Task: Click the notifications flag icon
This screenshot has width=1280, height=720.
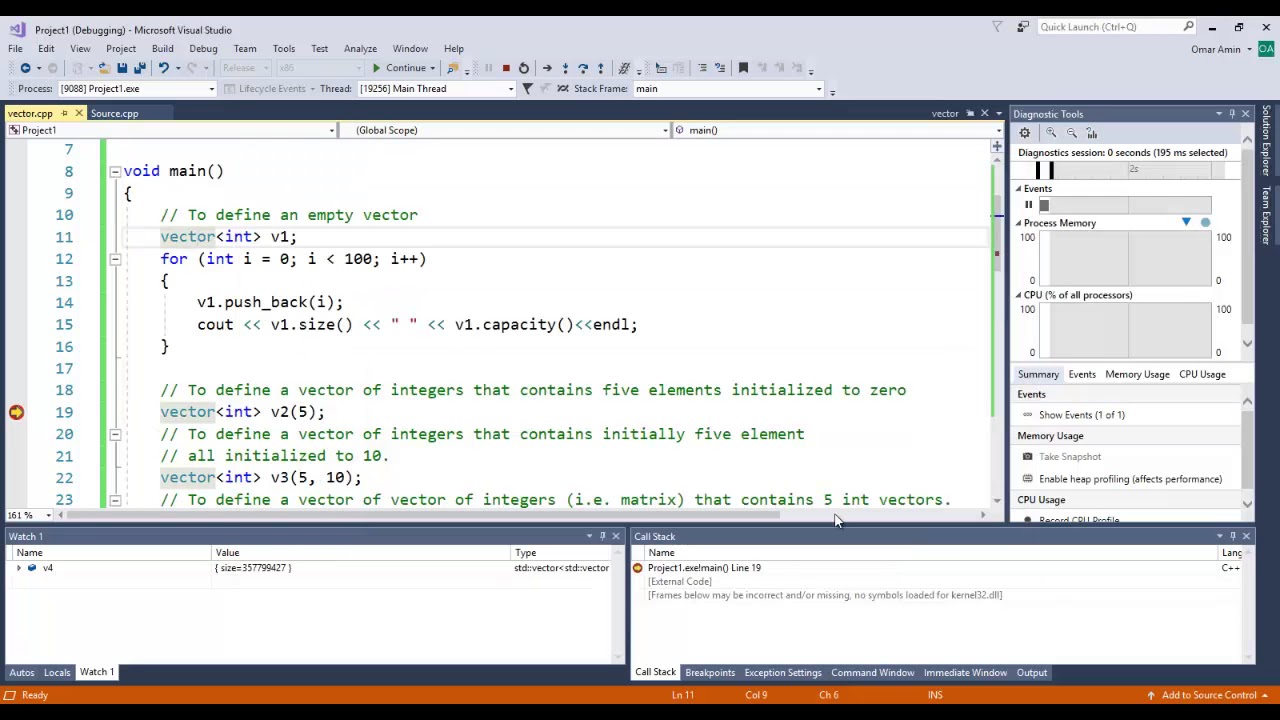Action: coord(997,27)
